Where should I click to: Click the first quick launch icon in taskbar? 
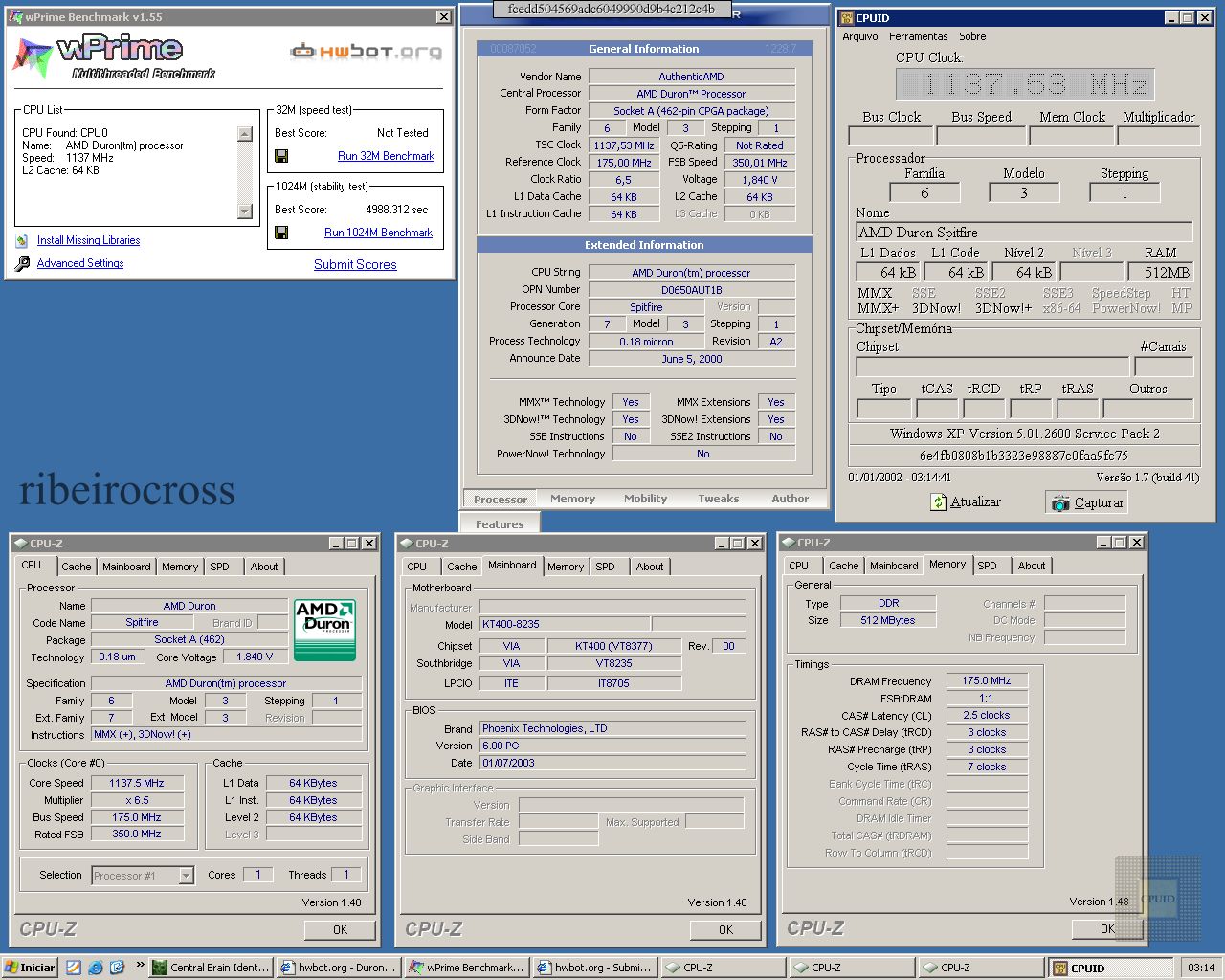click(74, 968)
